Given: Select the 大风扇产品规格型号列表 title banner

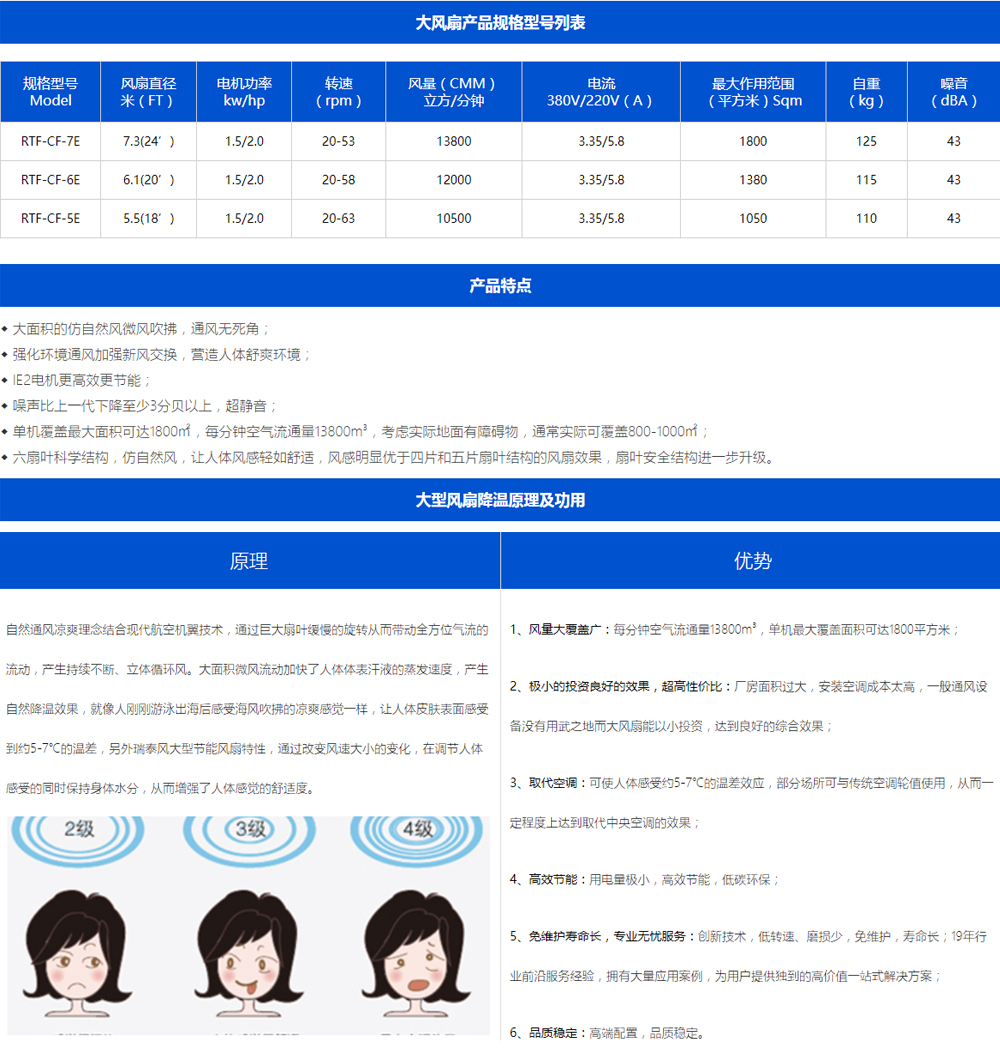Looking at the screenshot, I should click(x=500, y=23).
